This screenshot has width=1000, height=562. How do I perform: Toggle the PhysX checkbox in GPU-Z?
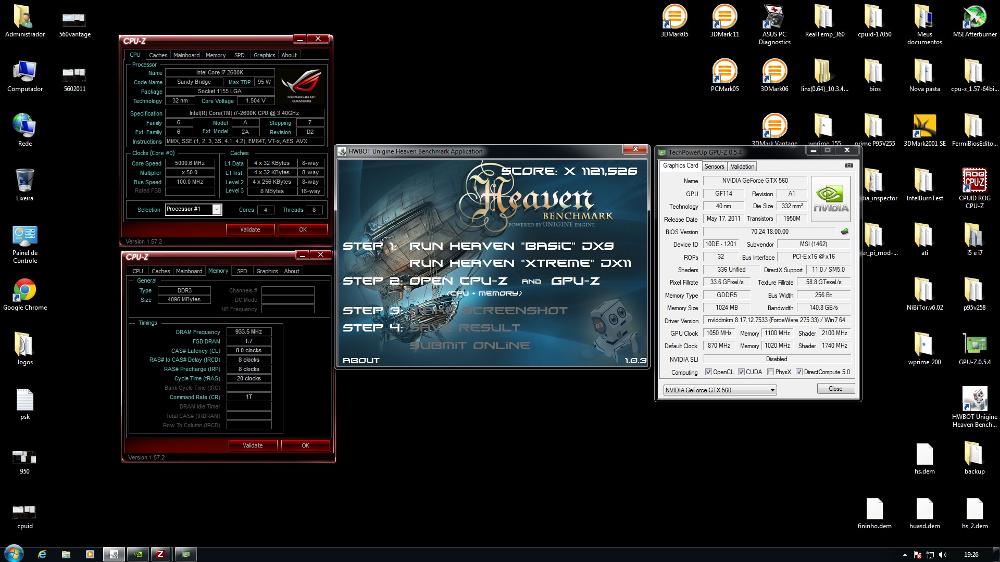(x=770, y=371)
